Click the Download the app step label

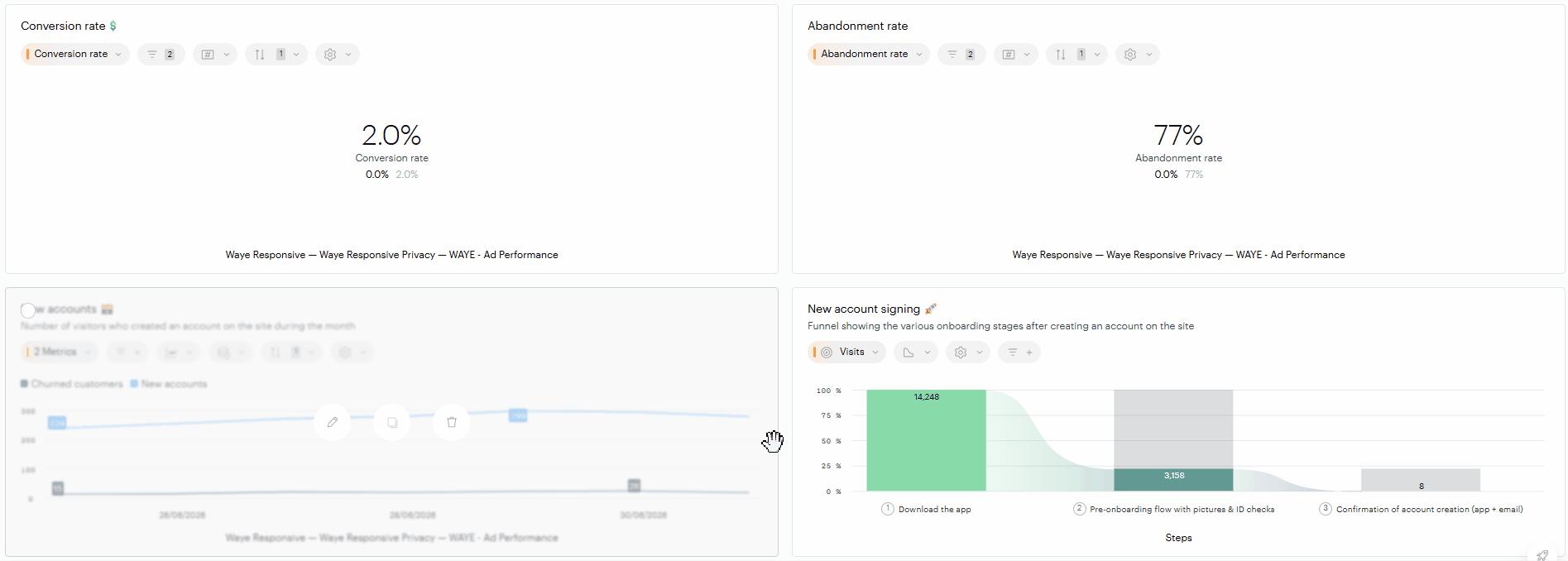(x=935, y=509)
